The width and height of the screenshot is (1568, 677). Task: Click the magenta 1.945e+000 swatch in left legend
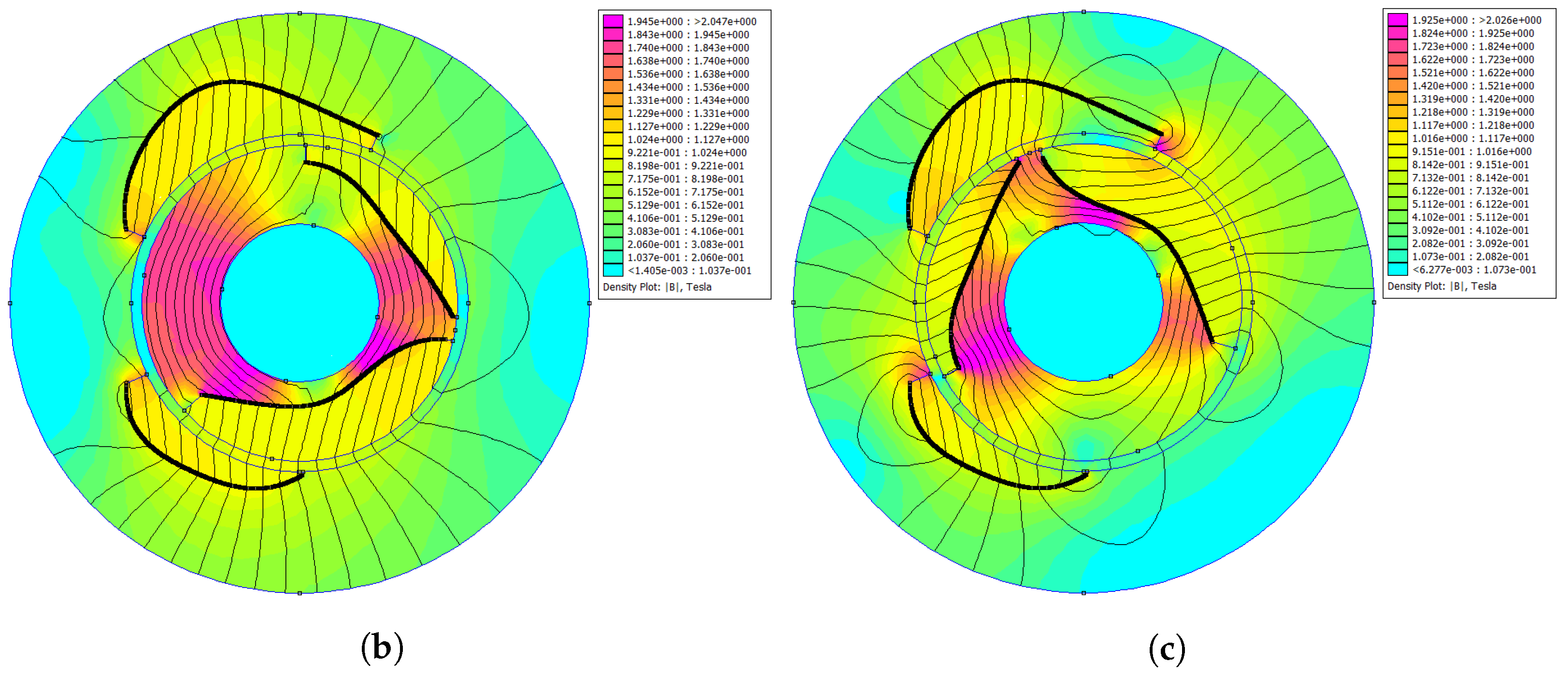pos(613,21)
